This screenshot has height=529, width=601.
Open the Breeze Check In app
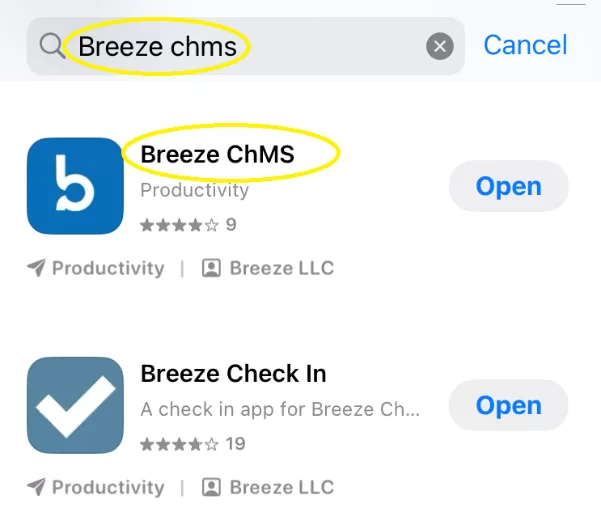tap(508, 406)
